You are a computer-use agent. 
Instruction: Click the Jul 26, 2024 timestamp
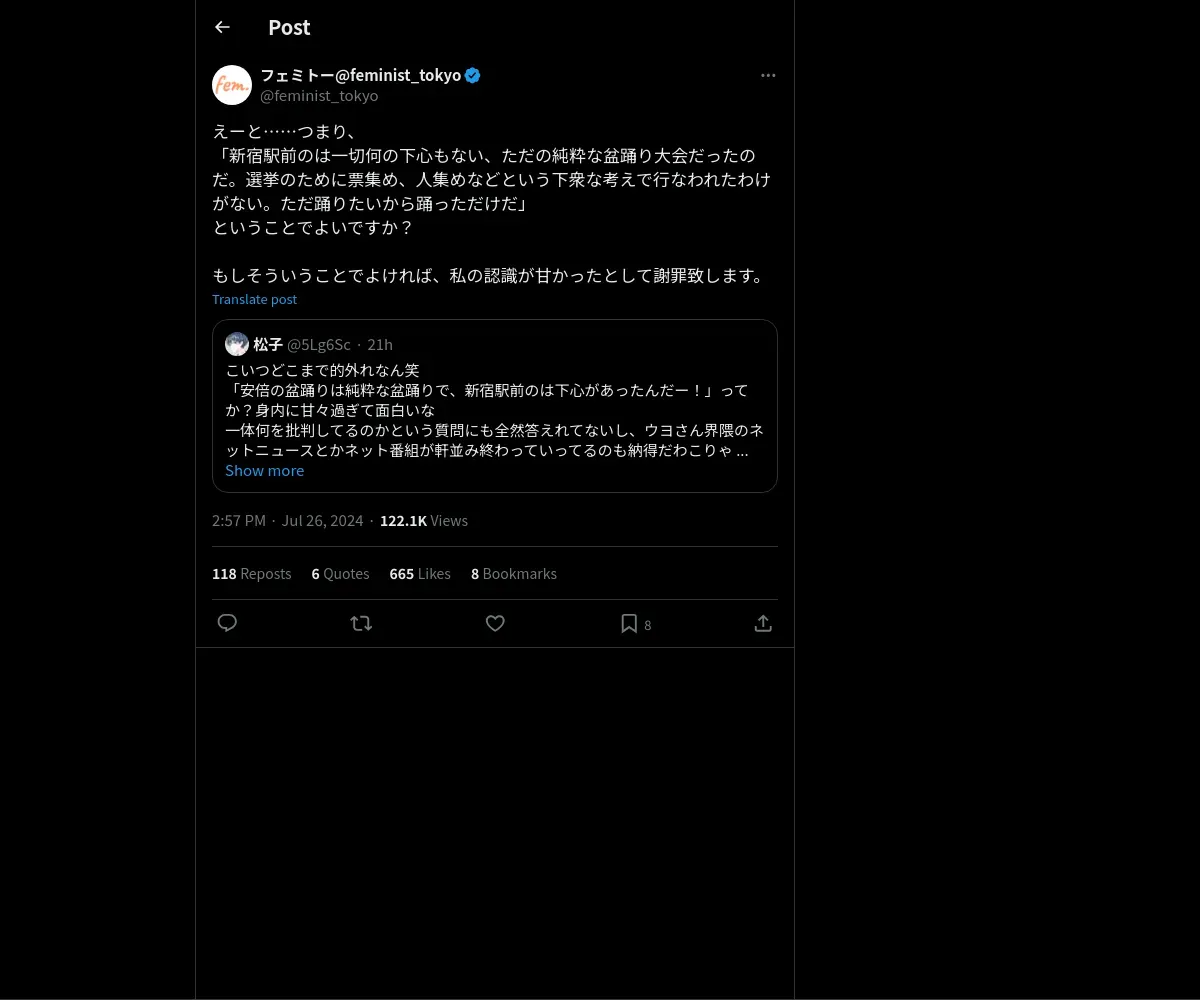[x=322, y=520]
